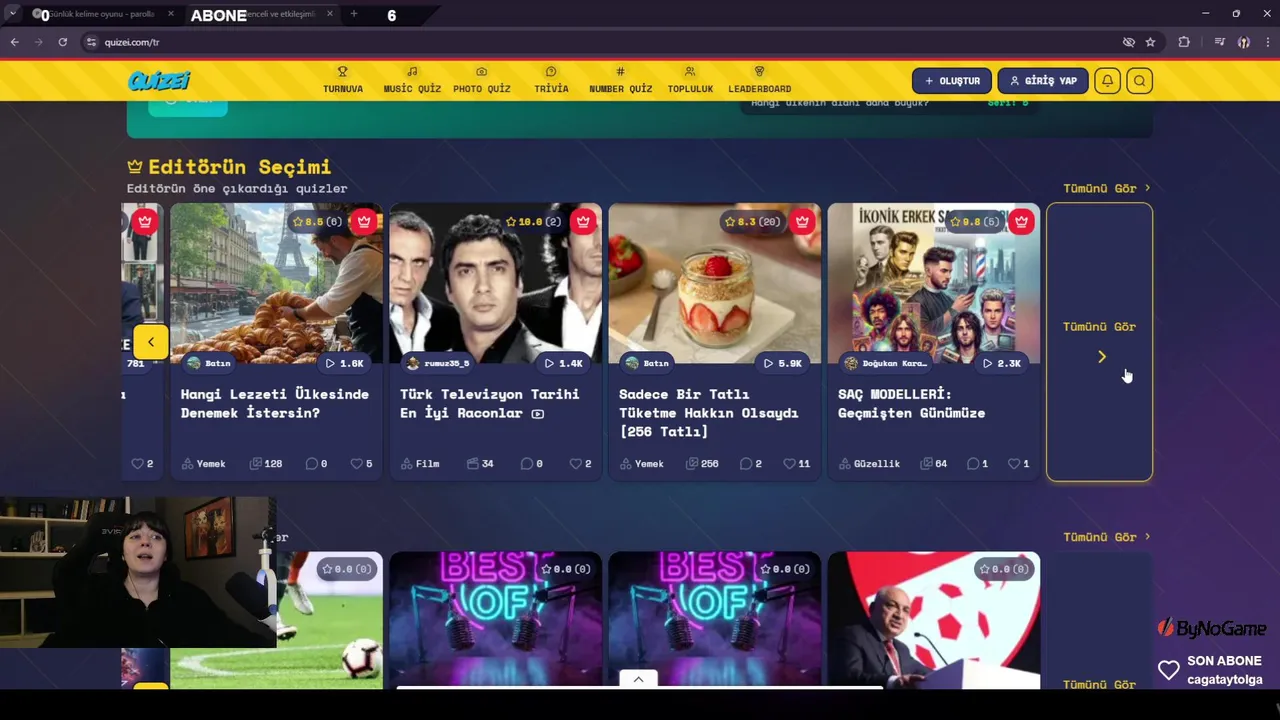Open croissant Paris quiz thumbnail
Screen dimensions: 1280x720
pyautogui.click(x=276, y=283)
